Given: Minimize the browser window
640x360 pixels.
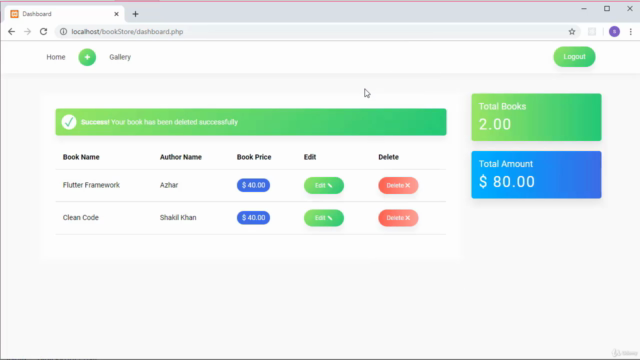Looking at the screenshot, I should 584,9.
